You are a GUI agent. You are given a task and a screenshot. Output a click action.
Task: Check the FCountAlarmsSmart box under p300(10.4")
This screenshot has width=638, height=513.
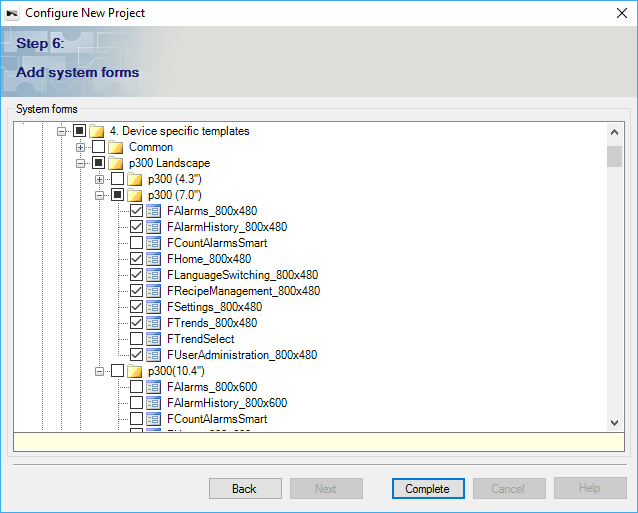(x=136, y=419)
